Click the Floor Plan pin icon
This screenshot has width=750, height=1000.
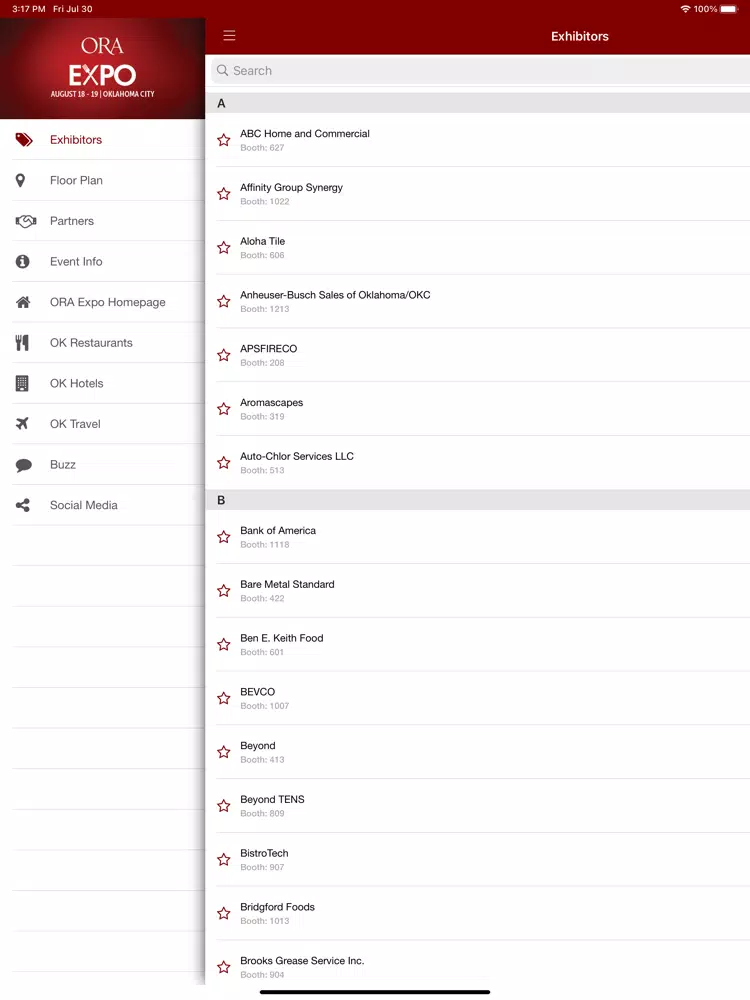coord(20,180)
